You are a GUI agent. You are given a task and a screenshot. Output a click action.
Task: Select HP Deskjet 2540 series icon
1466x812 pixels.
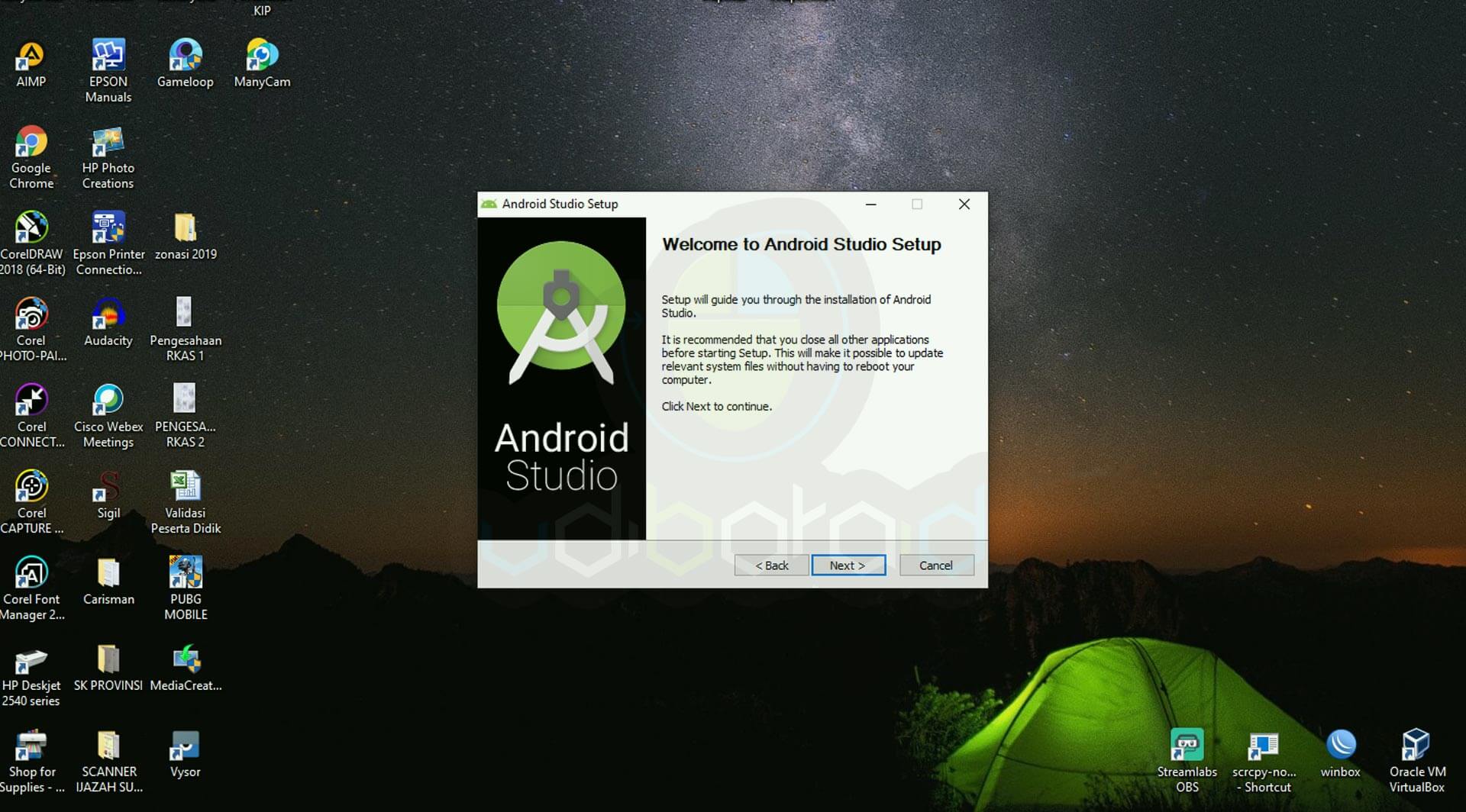click(31, 675)
